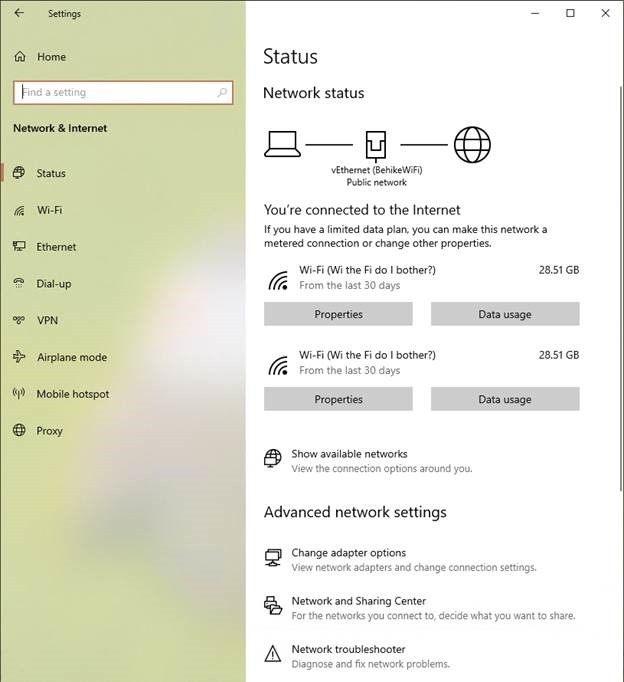Click the Dial-up icon in sidebar
The width and height of the screenshot is (624, 682).
point(19,284)
